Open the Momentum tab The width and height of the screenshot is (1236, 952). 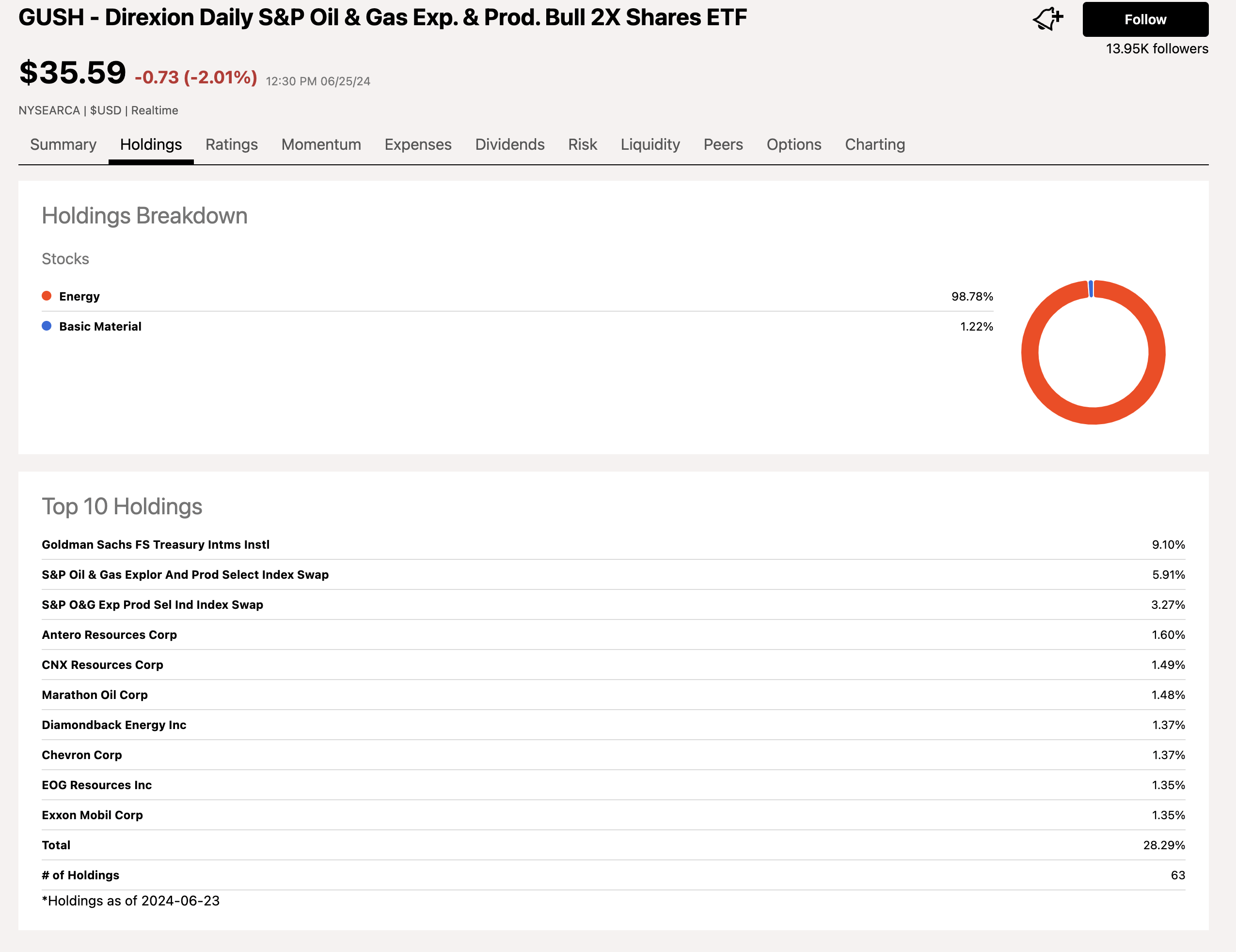coord(321,145)
